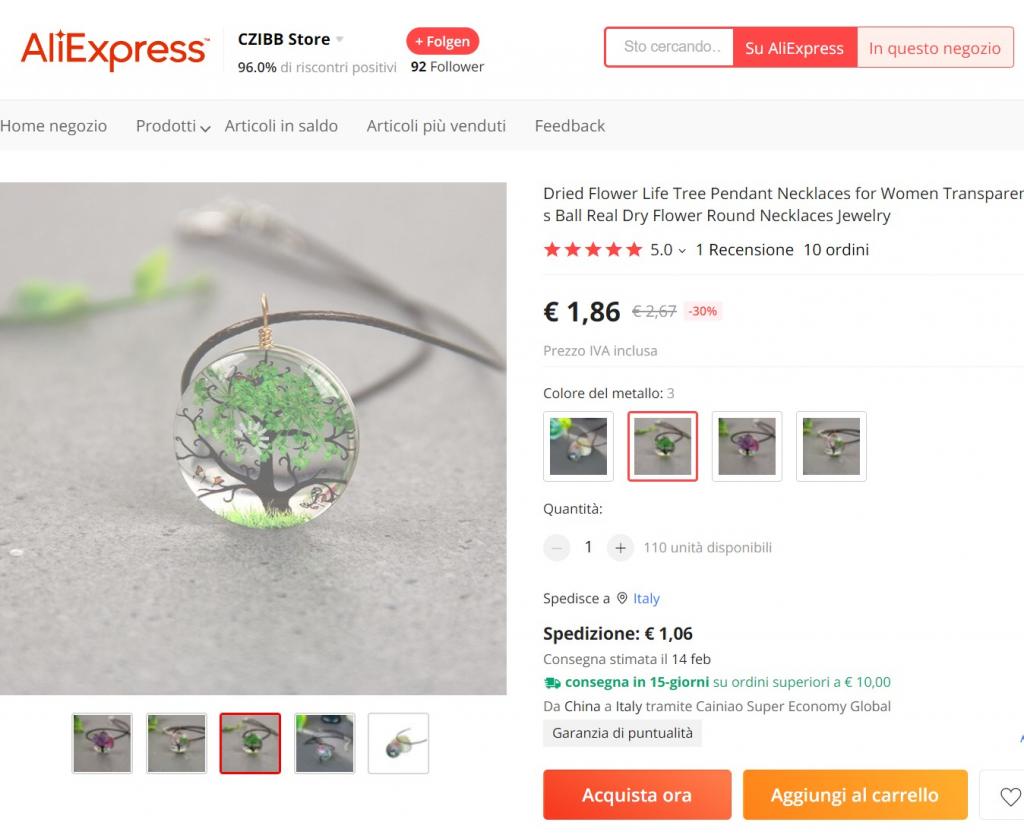Image resolution: width=1024 pixels, height=835 pixels.
Task: Click the Sto cercando search field
Action: (669, 47)
